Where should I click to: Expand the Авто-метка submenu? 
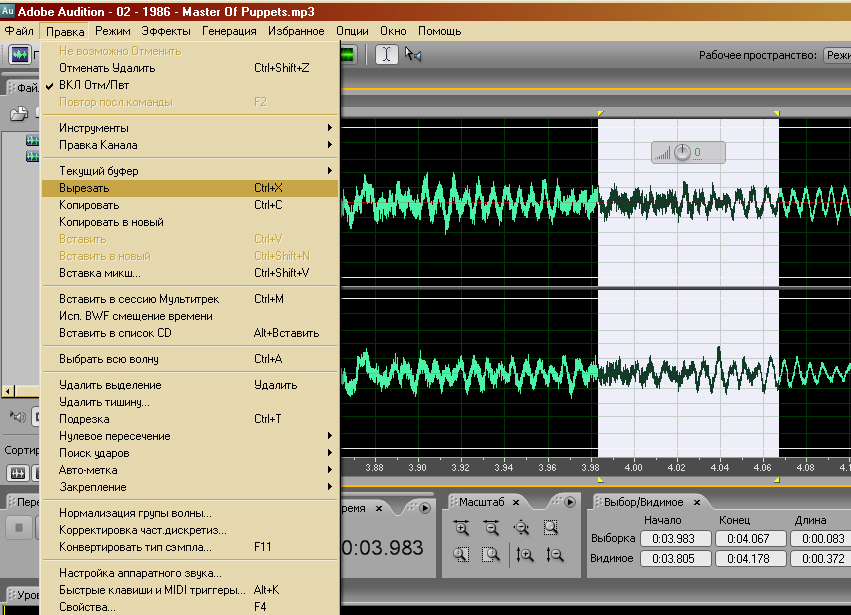coord(190,470)
